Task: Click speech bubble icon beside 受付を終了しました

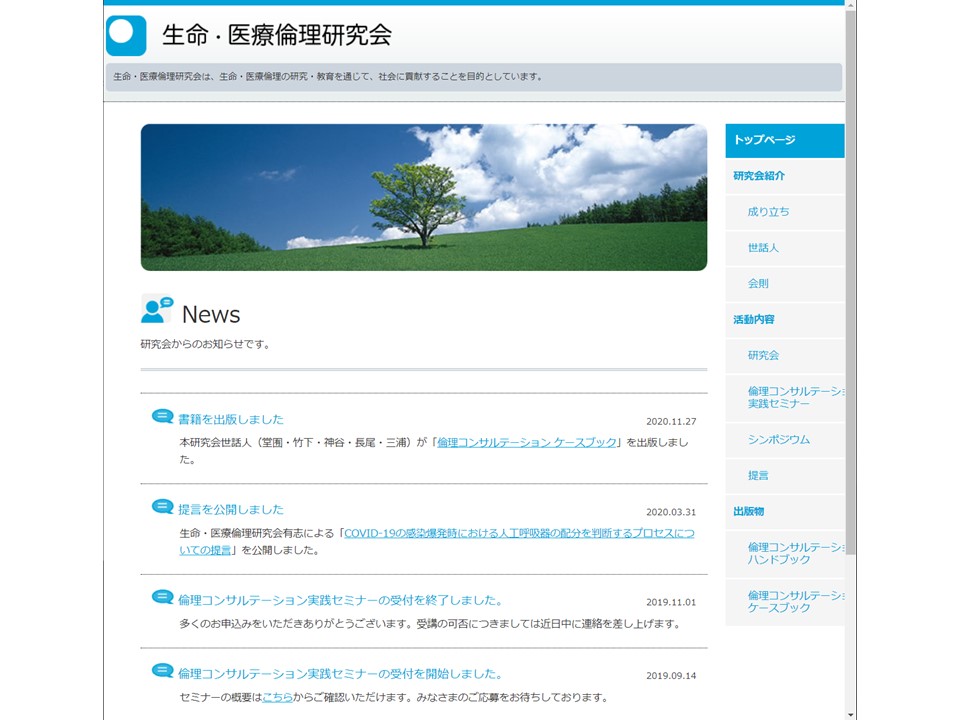Action: point(162,598)
